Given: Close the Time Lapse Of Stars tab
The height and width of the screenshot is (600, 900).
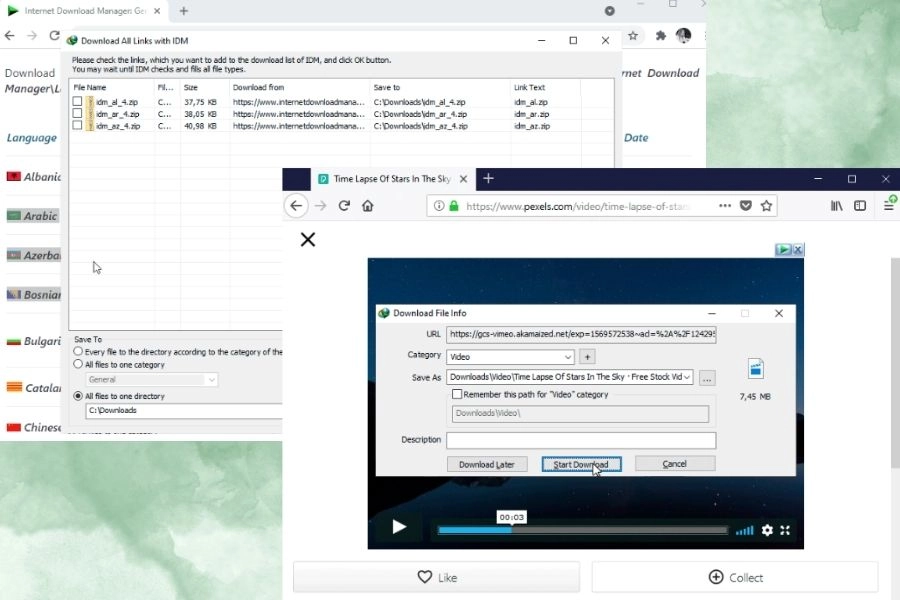Looking at the screenshot, I should 463,179.
